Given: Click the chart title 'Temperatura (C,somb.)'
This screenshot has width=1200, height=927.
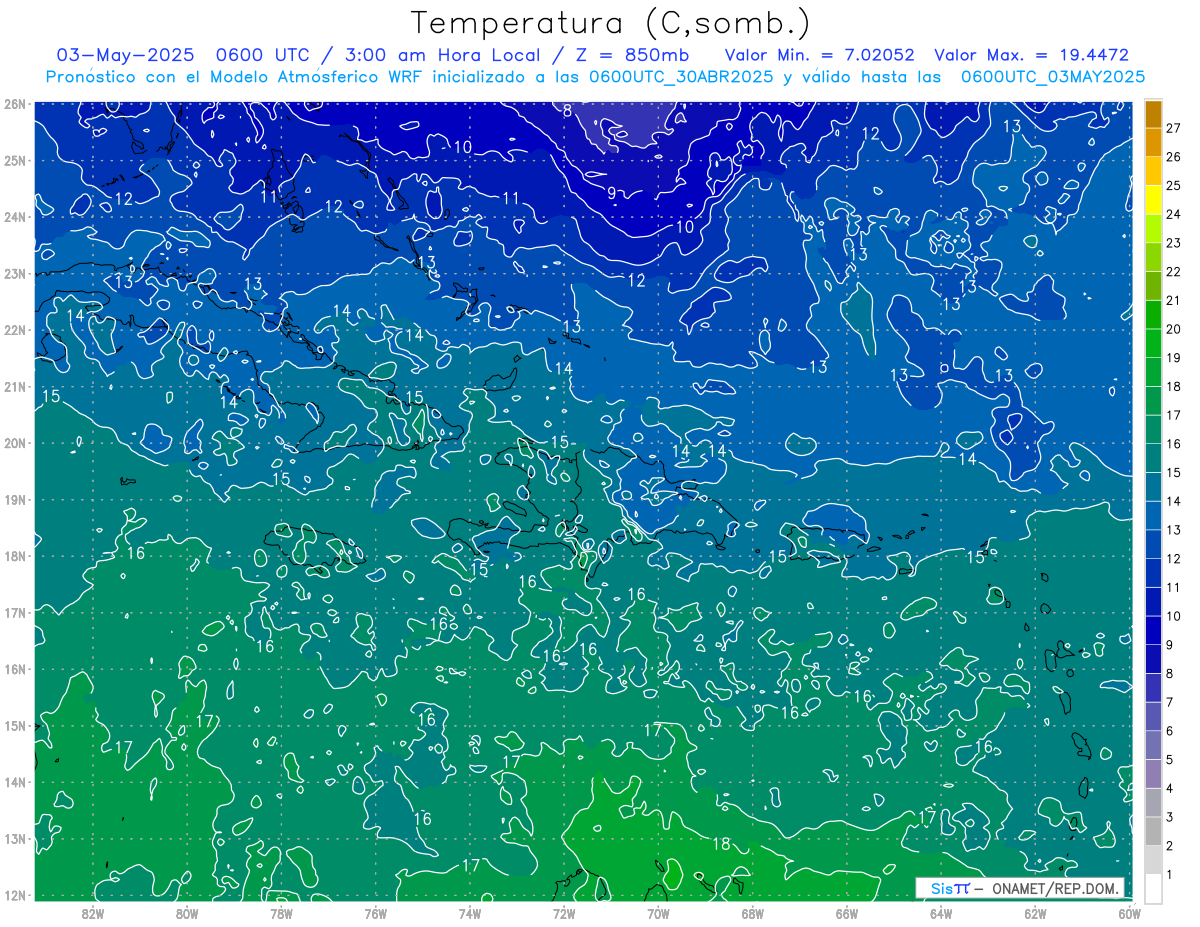Looking at the screenshot, I should point(611,22).
